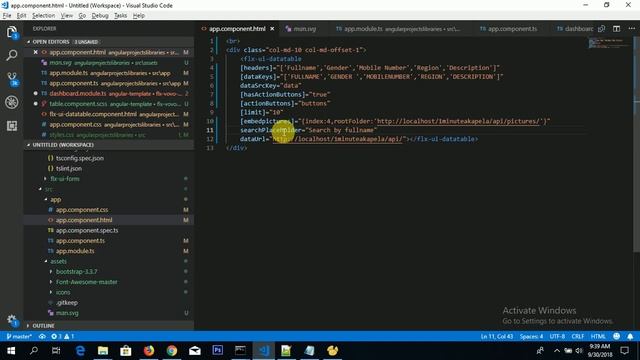640x360 pixels.
Task: Open the localhost pictures URL link on line 10
Action: (x=458, y=121)
